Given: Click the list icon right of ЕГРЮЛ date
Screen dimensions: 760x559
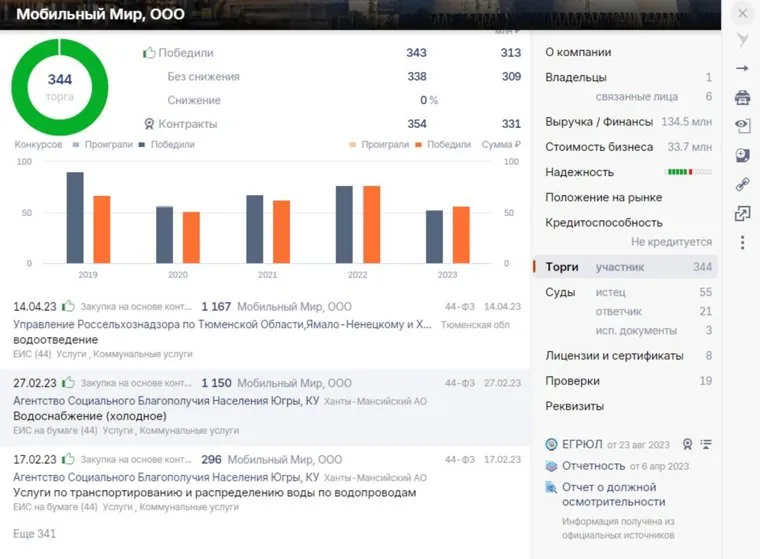Looking at the screenshot, I should point(706,444).
